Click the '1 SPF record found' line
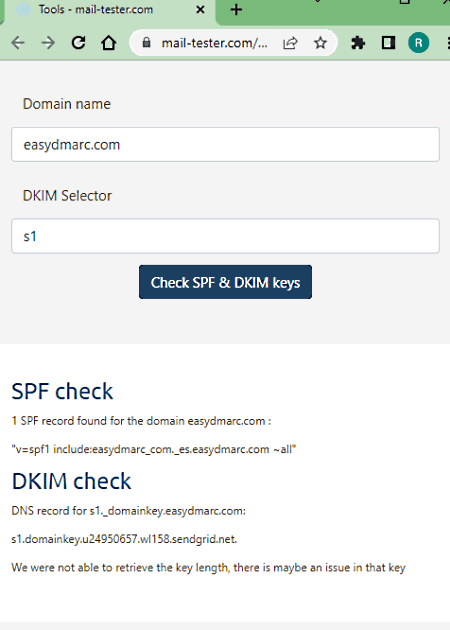The image size is (450, 630). (x=141, y=421)
